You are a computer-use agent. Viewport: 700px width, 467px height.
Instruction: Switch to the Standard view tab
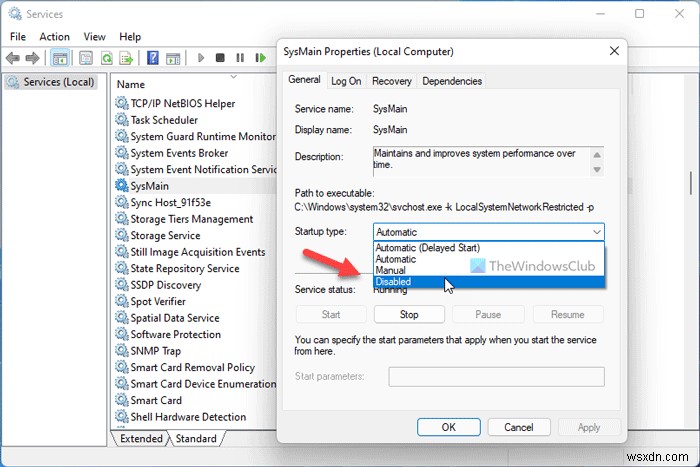tap(196, 439)
